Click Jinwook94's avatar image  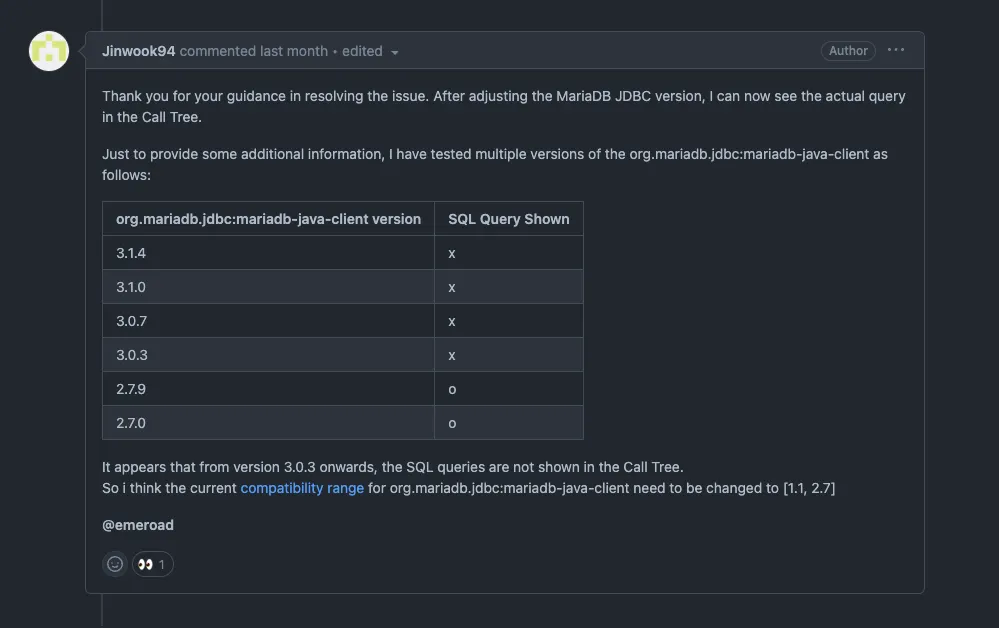click(49, 51)
